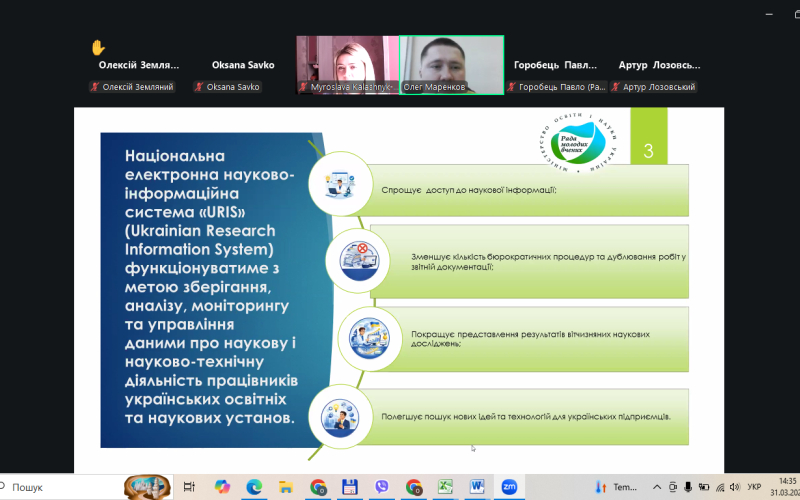Click the Рада молодих вчених logo on slide
The width and height of the screenshot is (800, 500).
pos(578,142)
